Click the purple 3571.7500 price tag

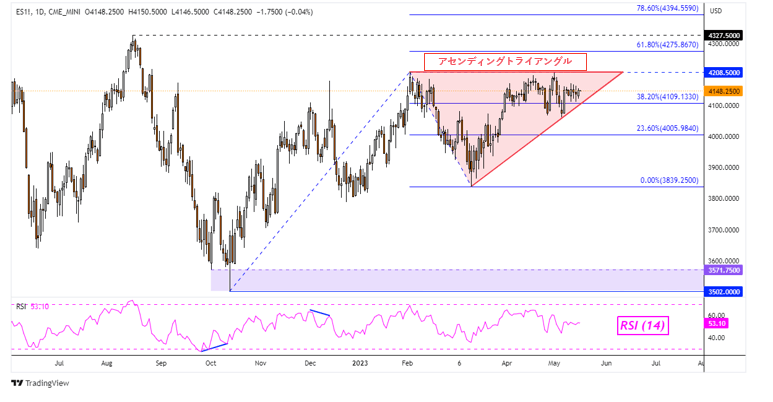[724, 270]
